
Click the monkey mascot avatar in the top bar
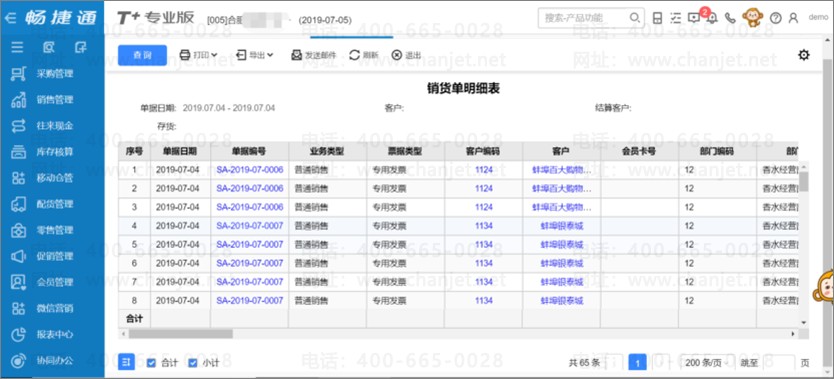pos(753,18)
